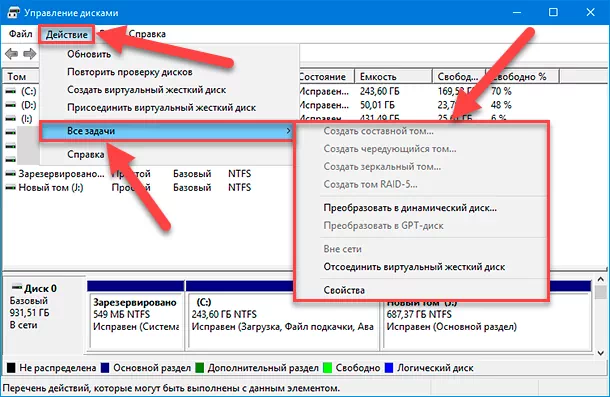Click Создать виртуальный жесткий диск
The width and height of the screenshot is (610, 397).
click(x=146, y=90)
